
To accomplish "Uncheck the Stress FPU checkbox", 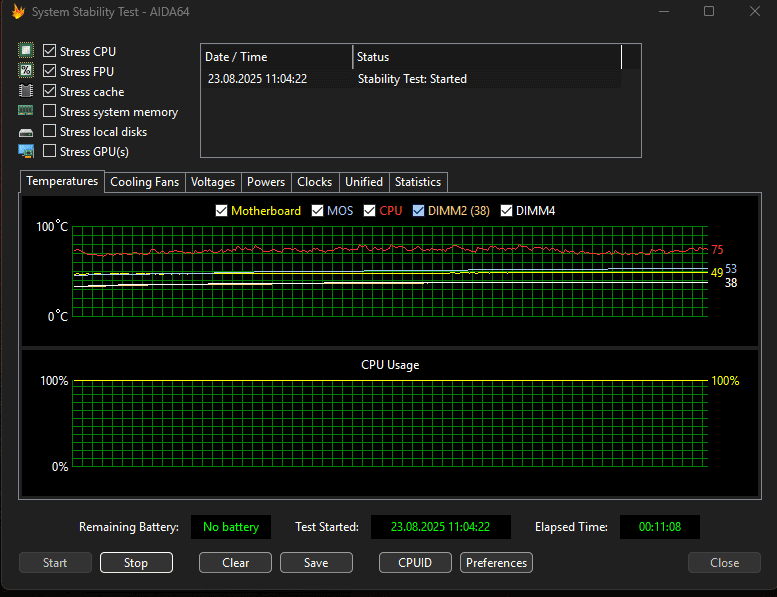I will (50, 71).
